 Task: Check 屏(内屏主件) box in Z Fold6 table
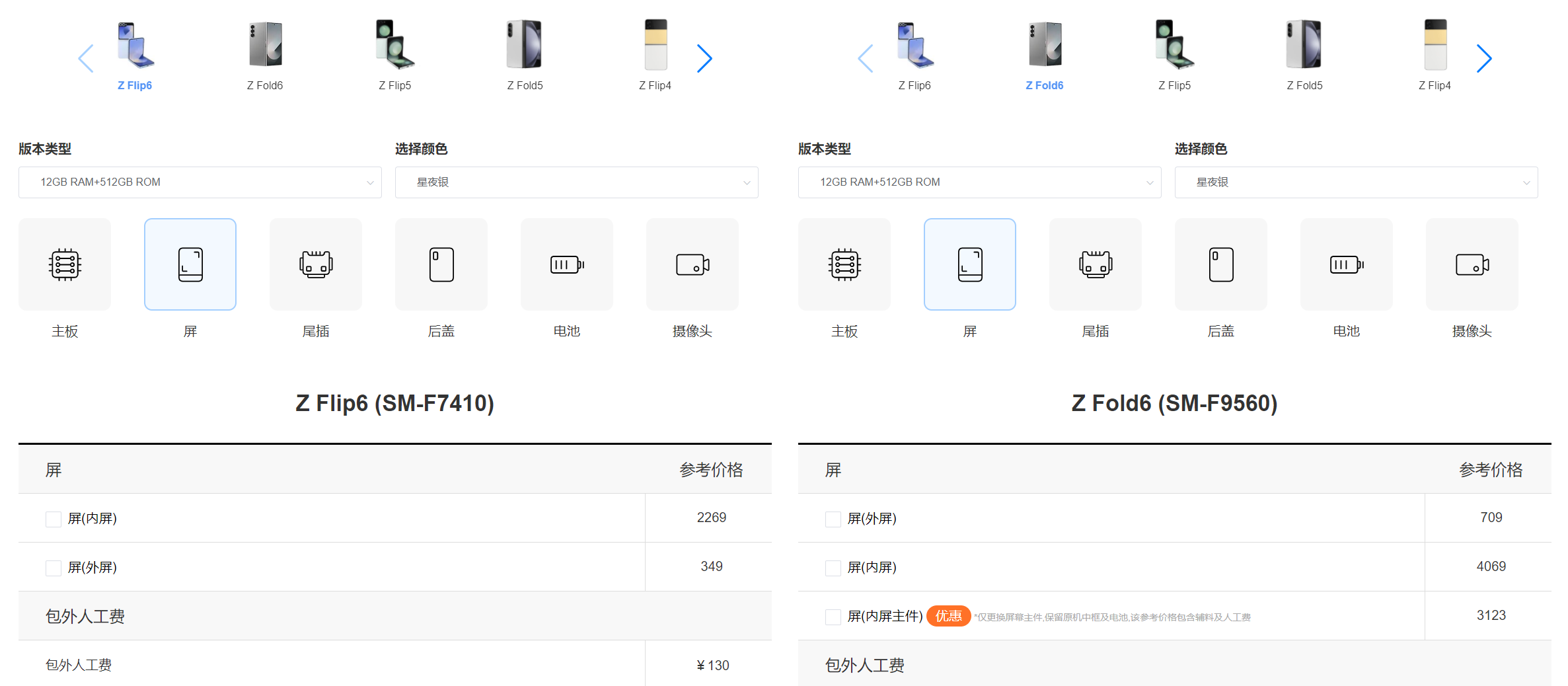(x=833, y=617)
